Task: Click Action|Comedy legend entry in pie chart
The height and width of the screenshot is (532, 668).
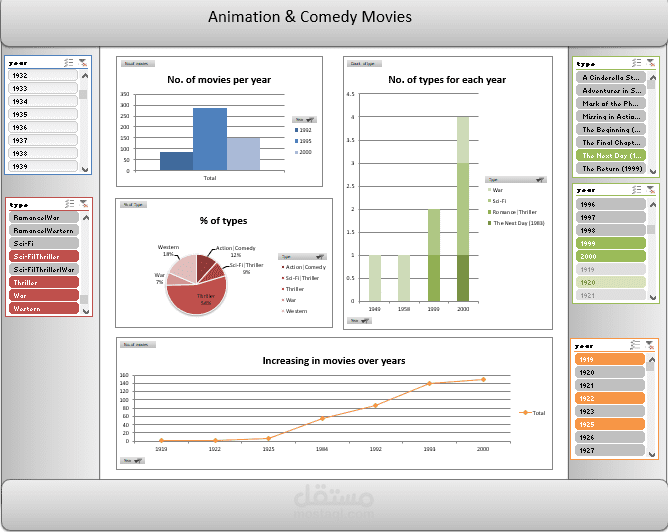Action: click(304, 267)
